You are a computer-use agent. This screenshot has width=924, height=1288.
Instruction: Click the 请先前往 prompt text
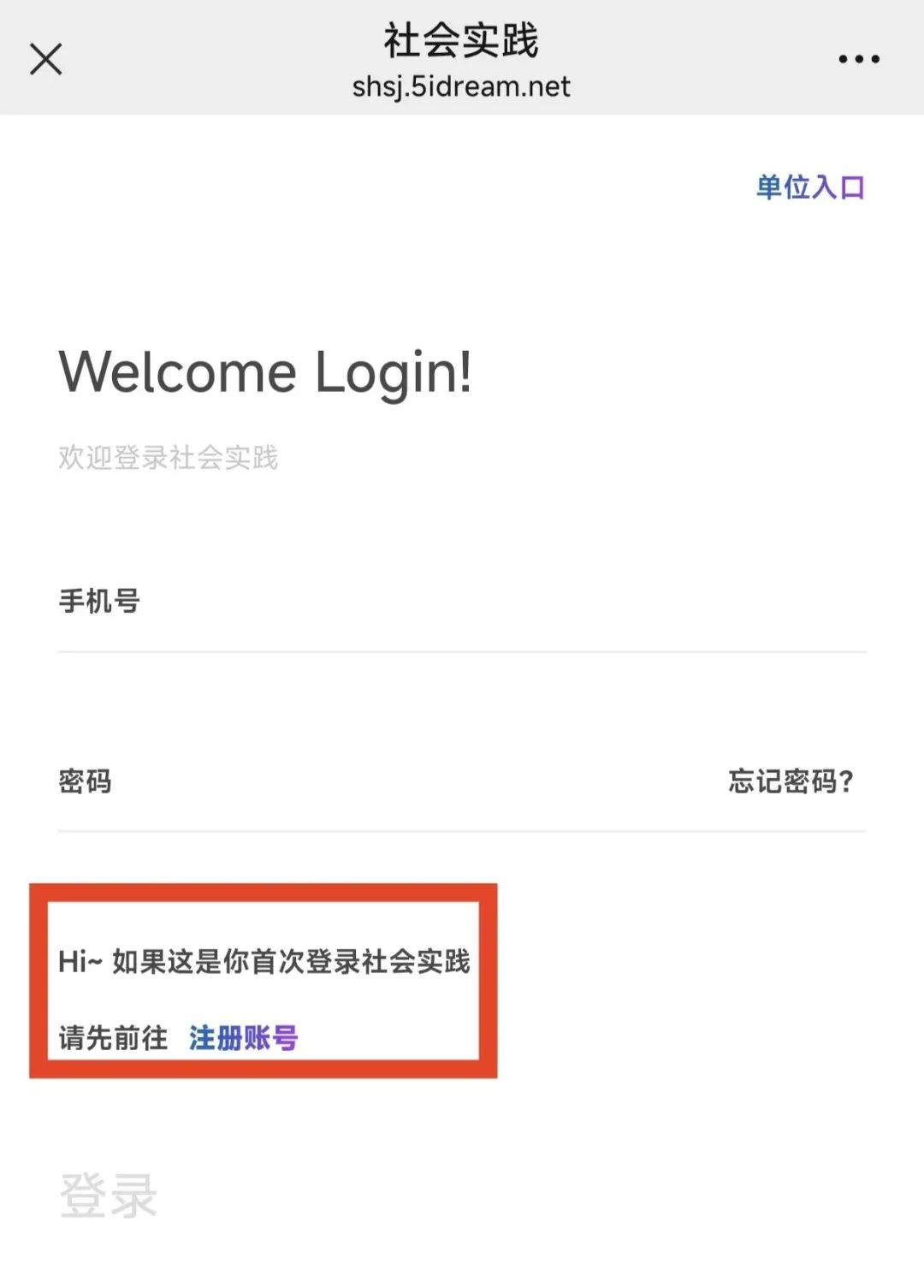tap(113, 1038)
